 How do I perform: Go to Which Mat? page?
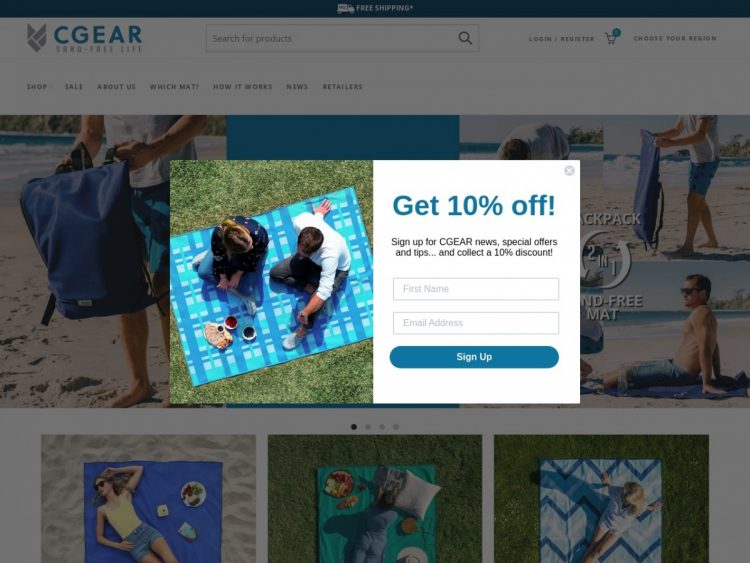coord(174,87)
